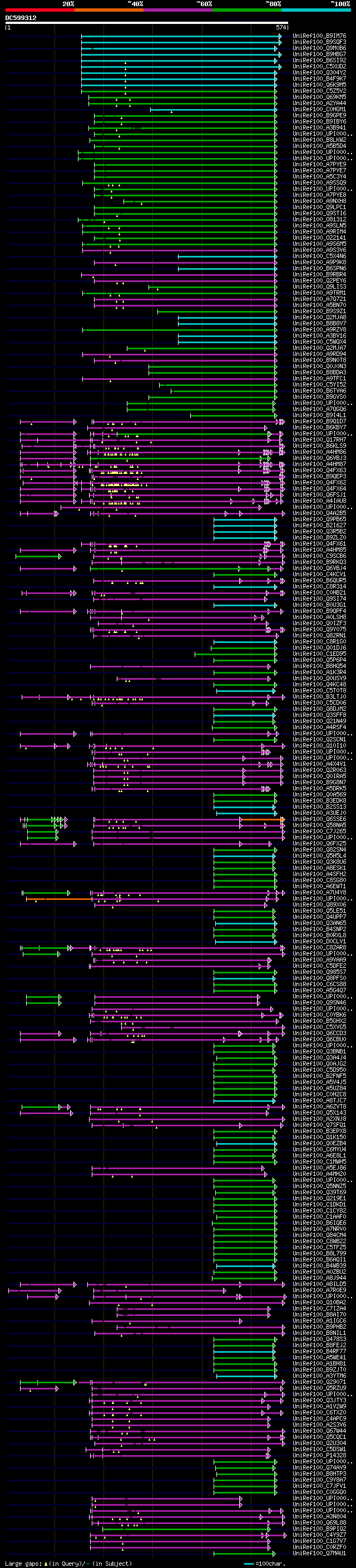The width and height of the screenshot is (356, 1568).
Task: Select label UniRef100_Q69KM5
Action: tap(319, 97)
